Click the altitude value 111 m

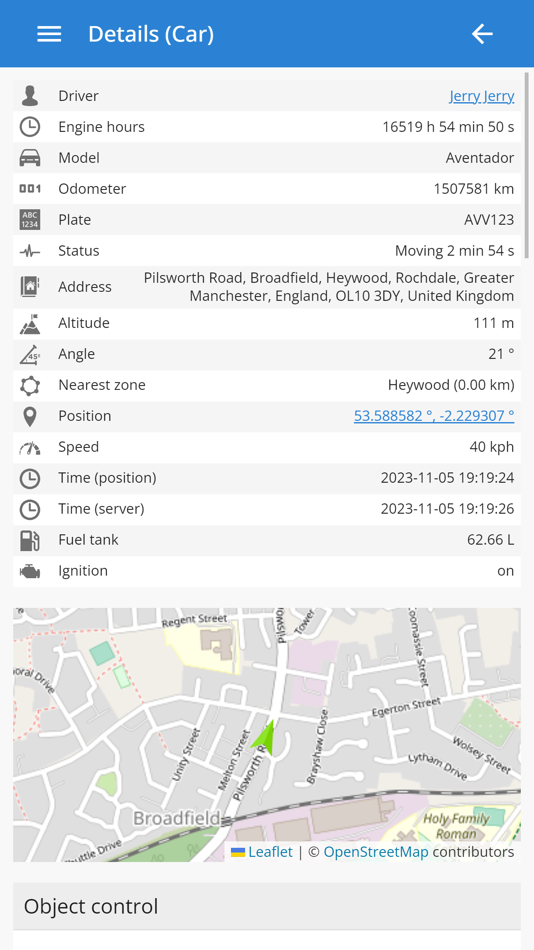(x=494, y=323)
